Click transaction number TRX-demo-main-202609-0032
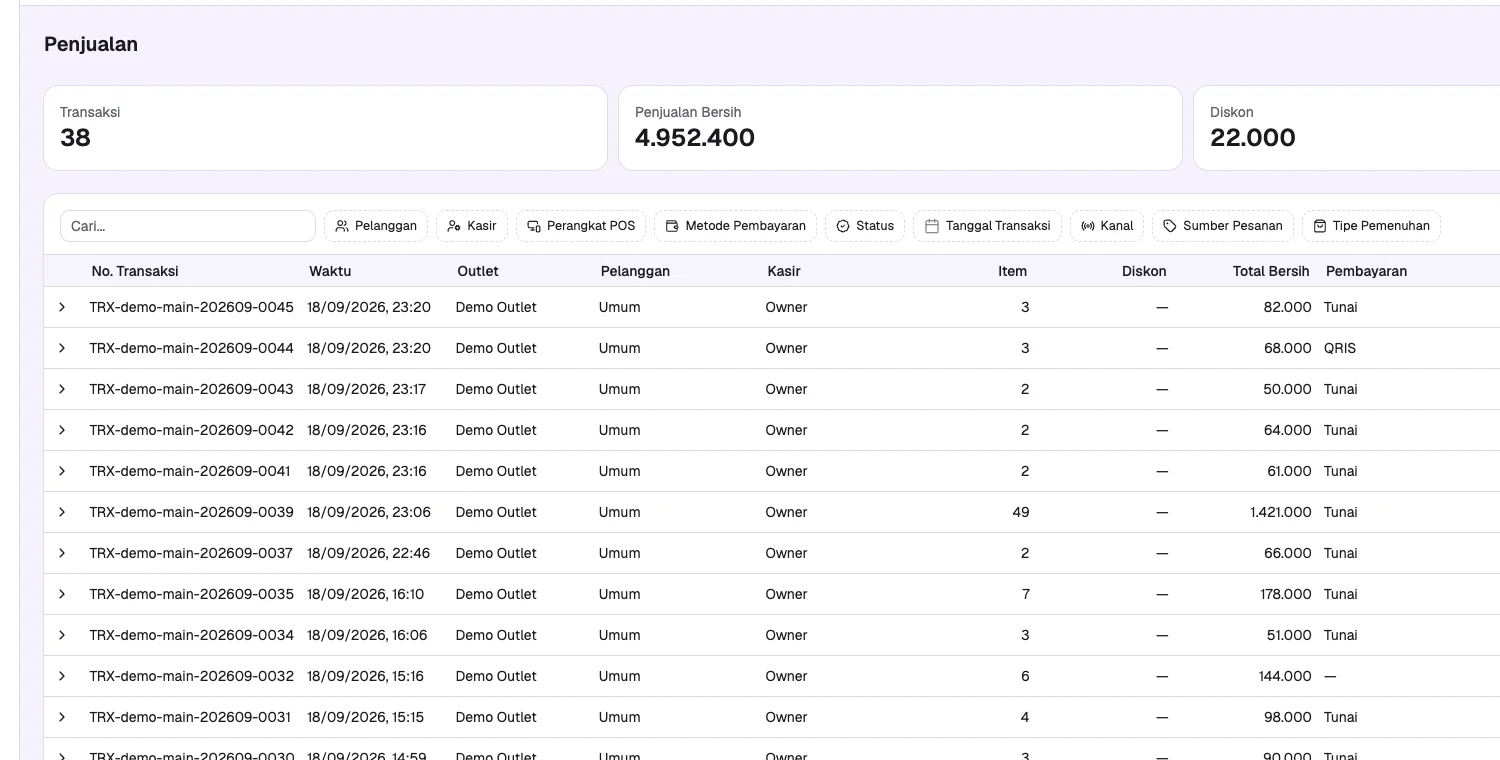 191,676
